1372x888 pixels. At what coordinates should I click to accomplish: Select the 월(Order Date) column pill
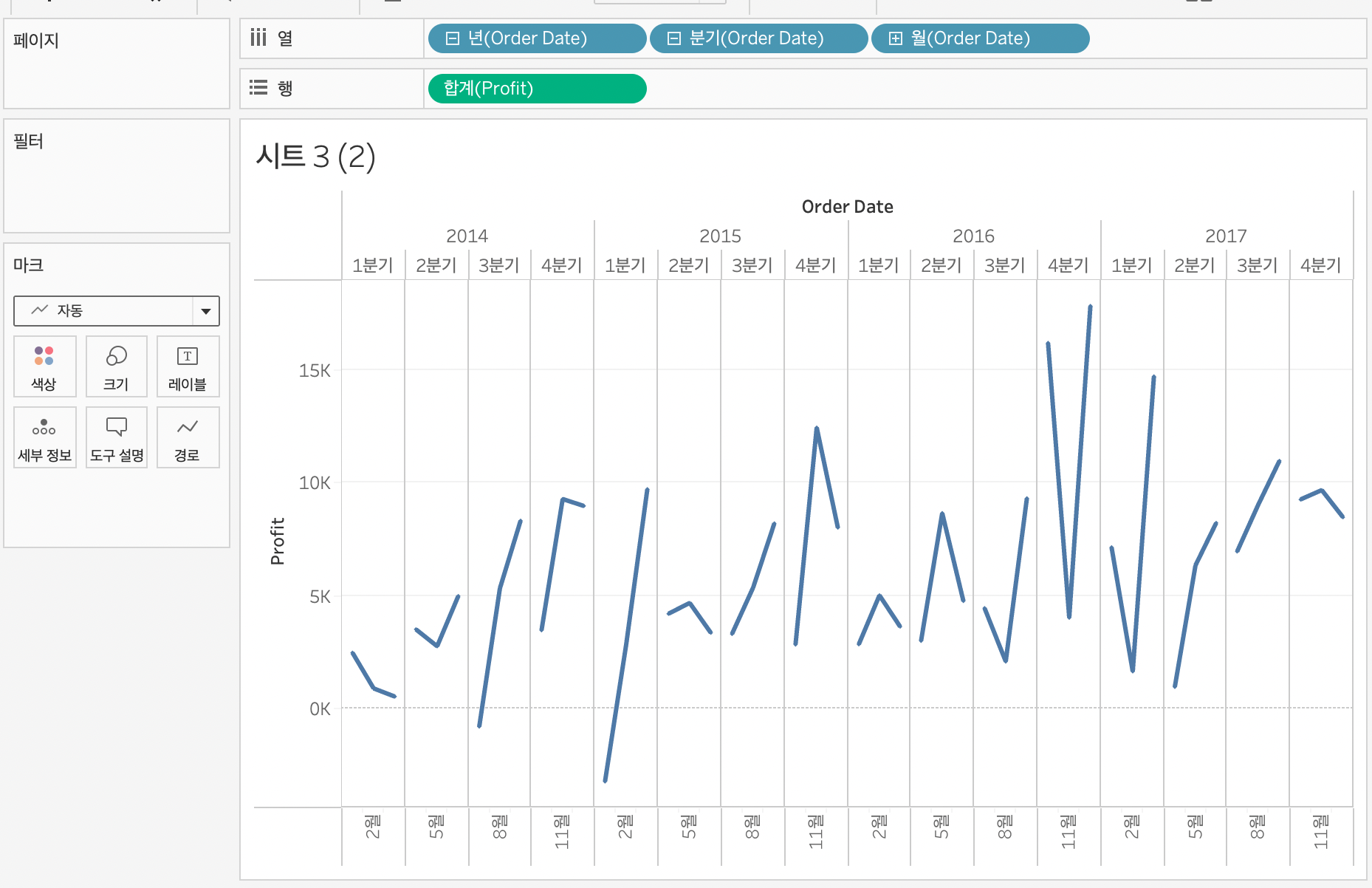click(980, 38)
